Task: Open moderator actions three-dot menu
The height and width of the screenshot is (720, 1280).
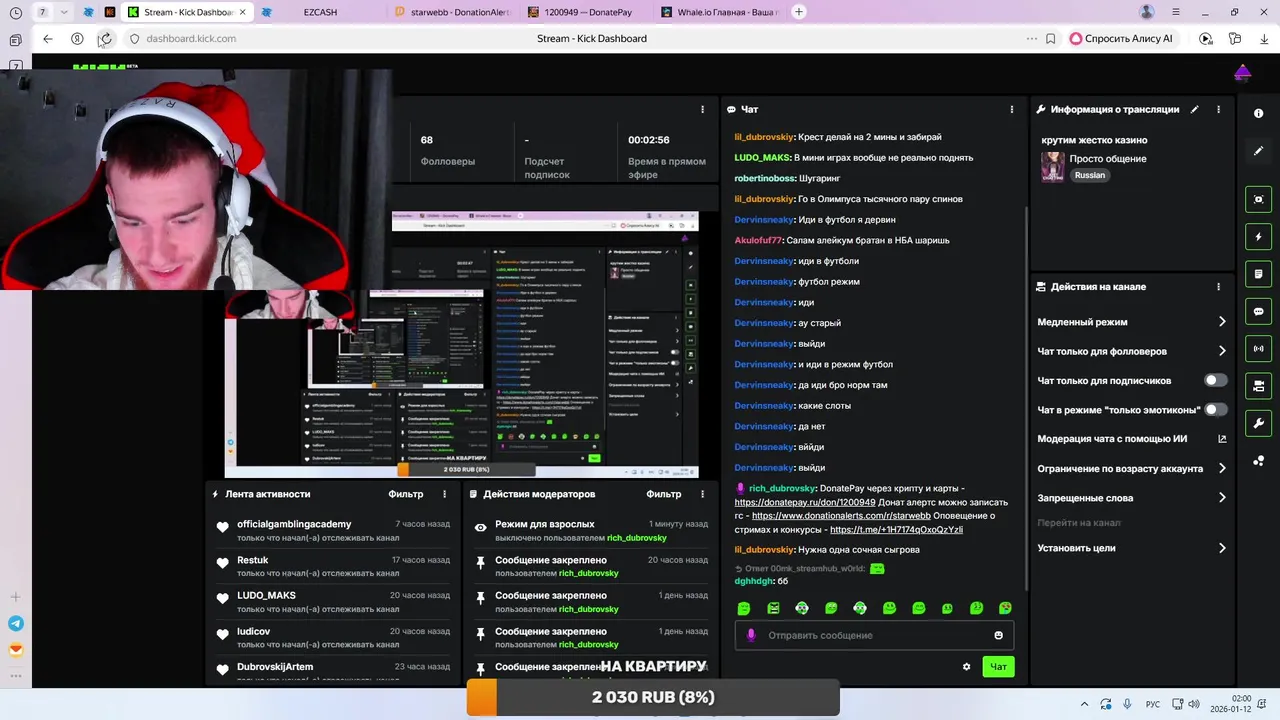Action: [x=702, y=494]
